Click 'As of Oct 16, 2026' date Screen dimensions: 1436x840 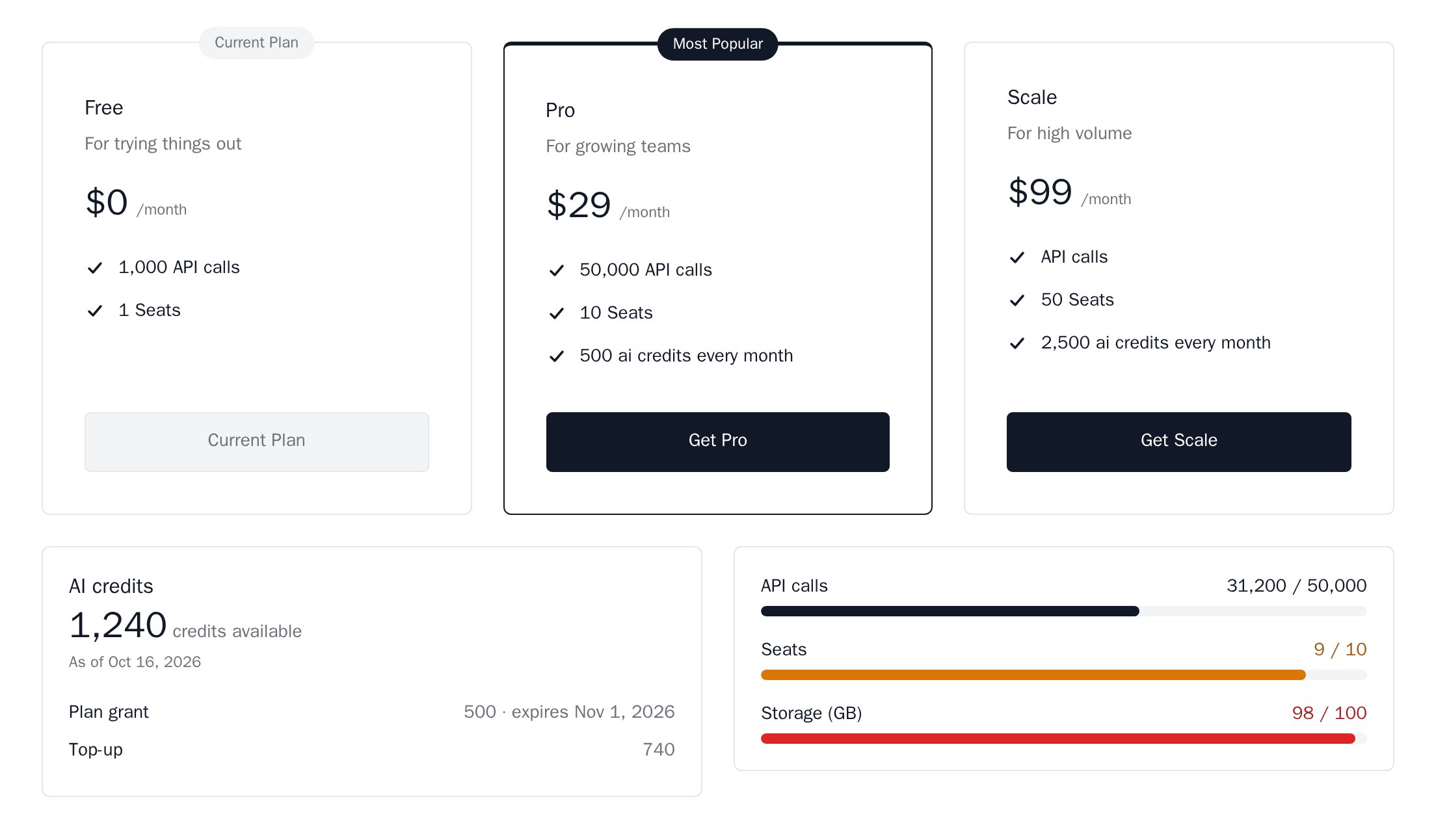click(135, 662)
